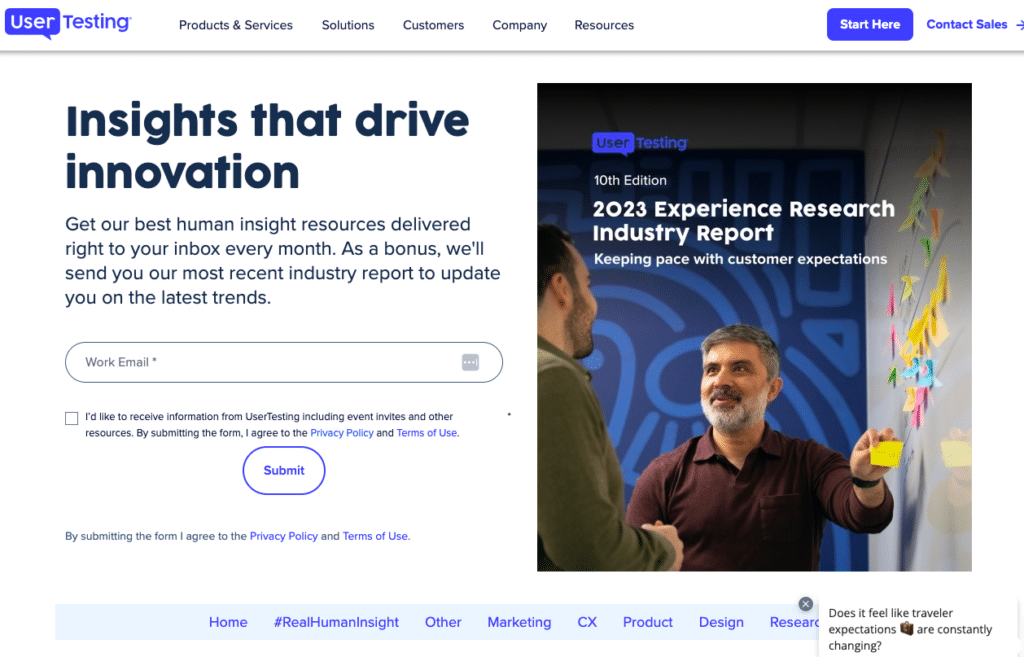Viewport: 1024px width, 657px height.
Task: Tick the receive information consent checkbox
Action: click(72, 418)
